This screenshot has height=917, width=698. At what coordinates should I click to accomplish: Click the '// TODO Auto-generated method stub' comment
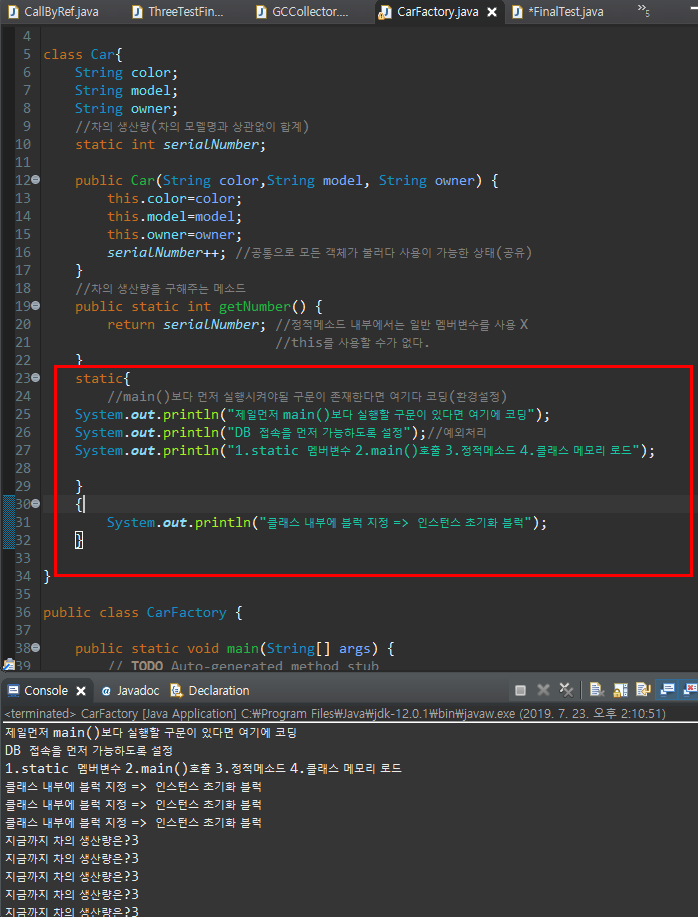(243, 666)
